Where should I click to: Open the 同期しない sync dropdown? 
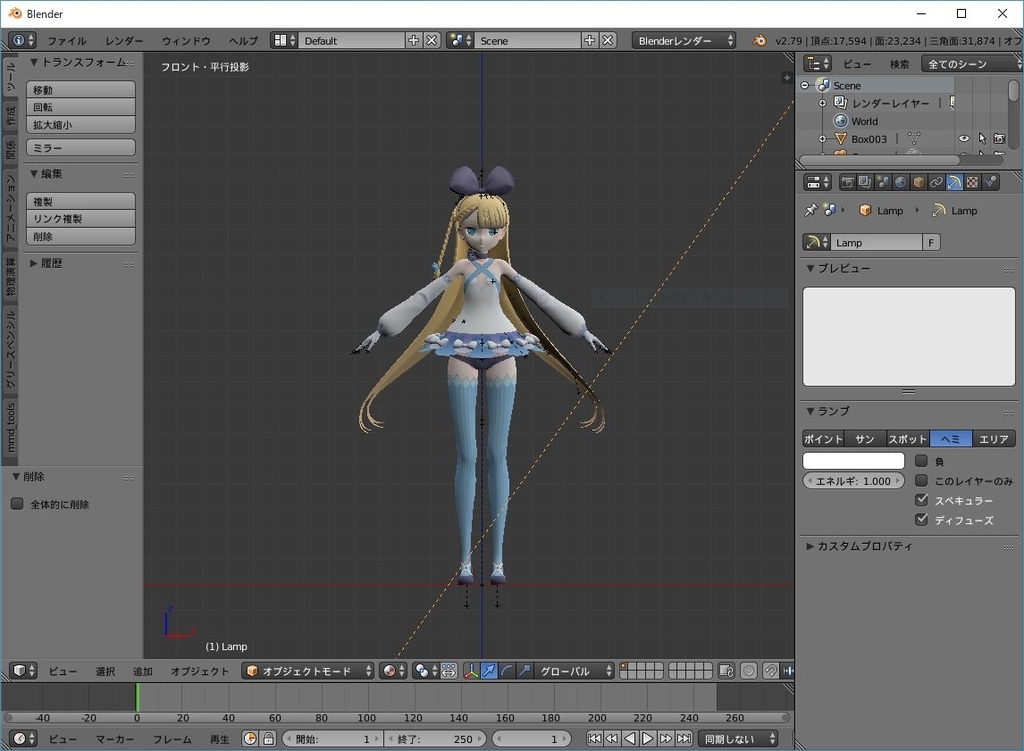tap(738, 739)
